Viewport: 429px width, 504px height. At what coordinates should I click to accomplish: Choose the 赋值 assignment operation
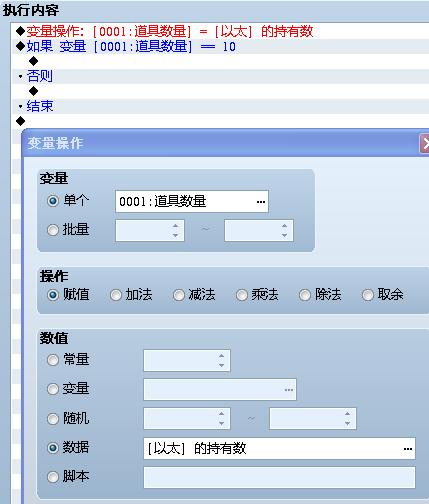[x=53, y=295]
